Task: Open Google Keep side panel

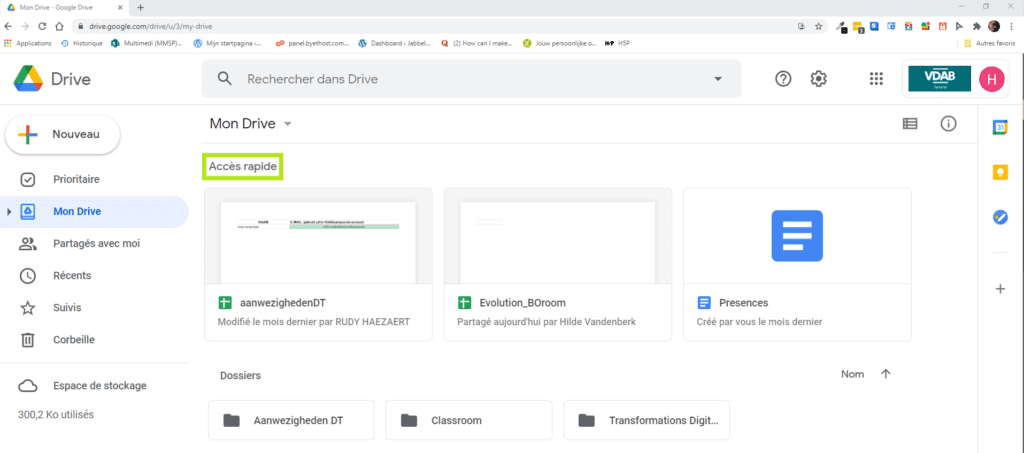Action: pyautogui.click(x=1000, y=172)
